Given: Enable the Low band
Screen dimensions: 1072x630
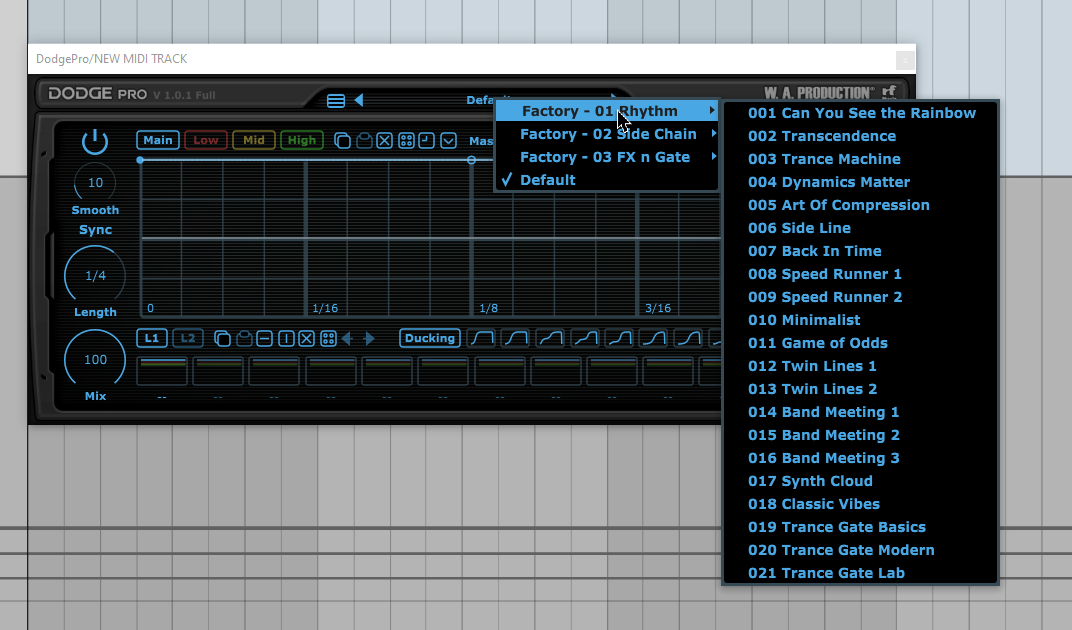Looking at the screenshot, I should tap(206, 141).
